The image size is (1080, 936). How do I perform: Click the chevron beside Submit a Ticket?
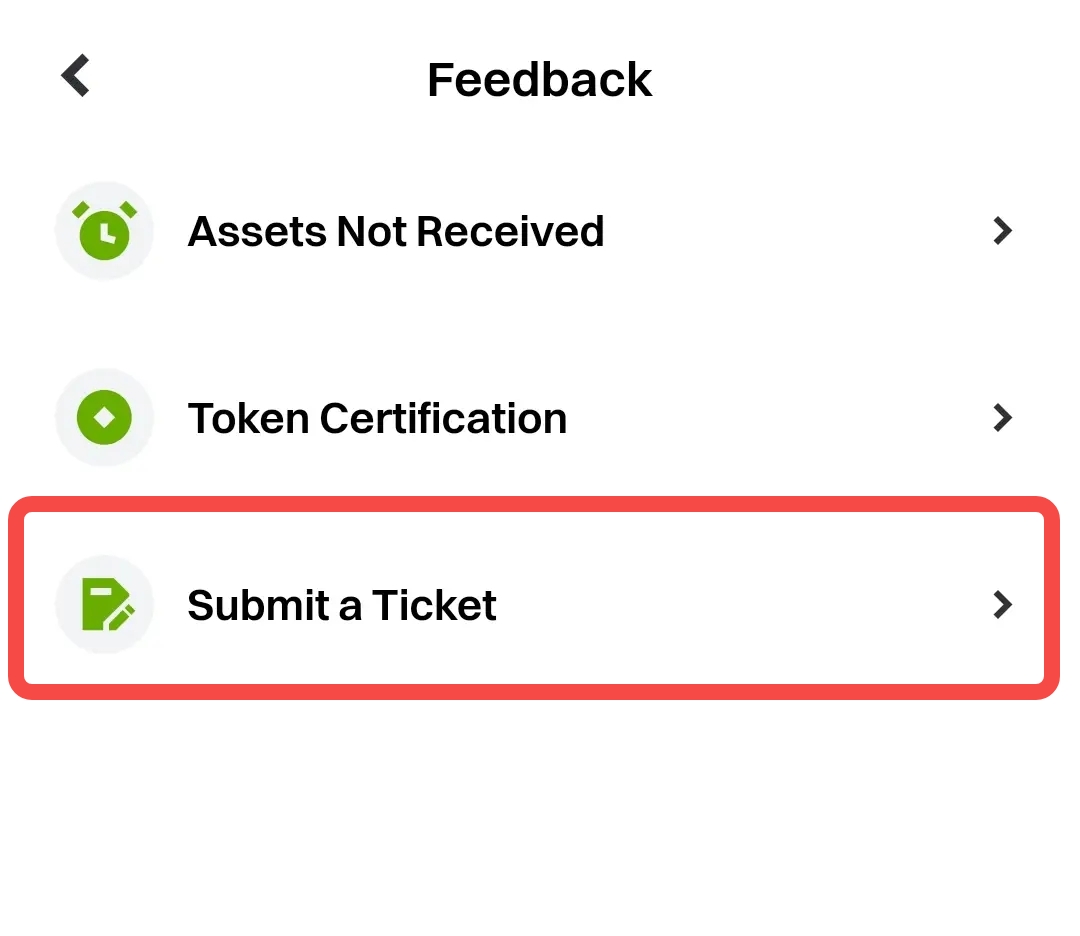tap(1002, 605)
